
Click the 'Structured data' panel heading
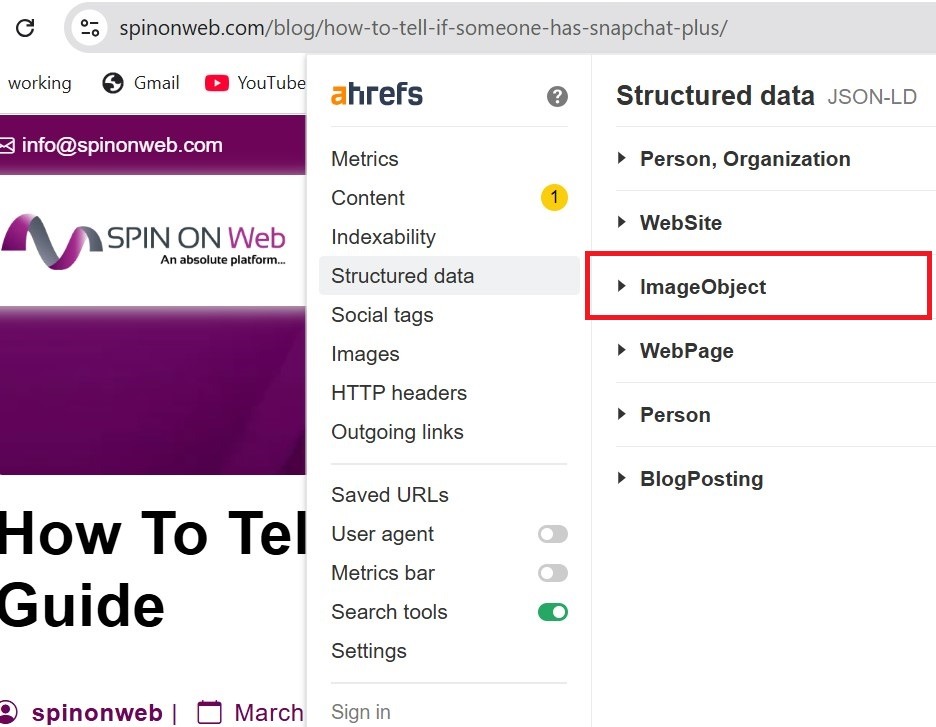point(715,96)
